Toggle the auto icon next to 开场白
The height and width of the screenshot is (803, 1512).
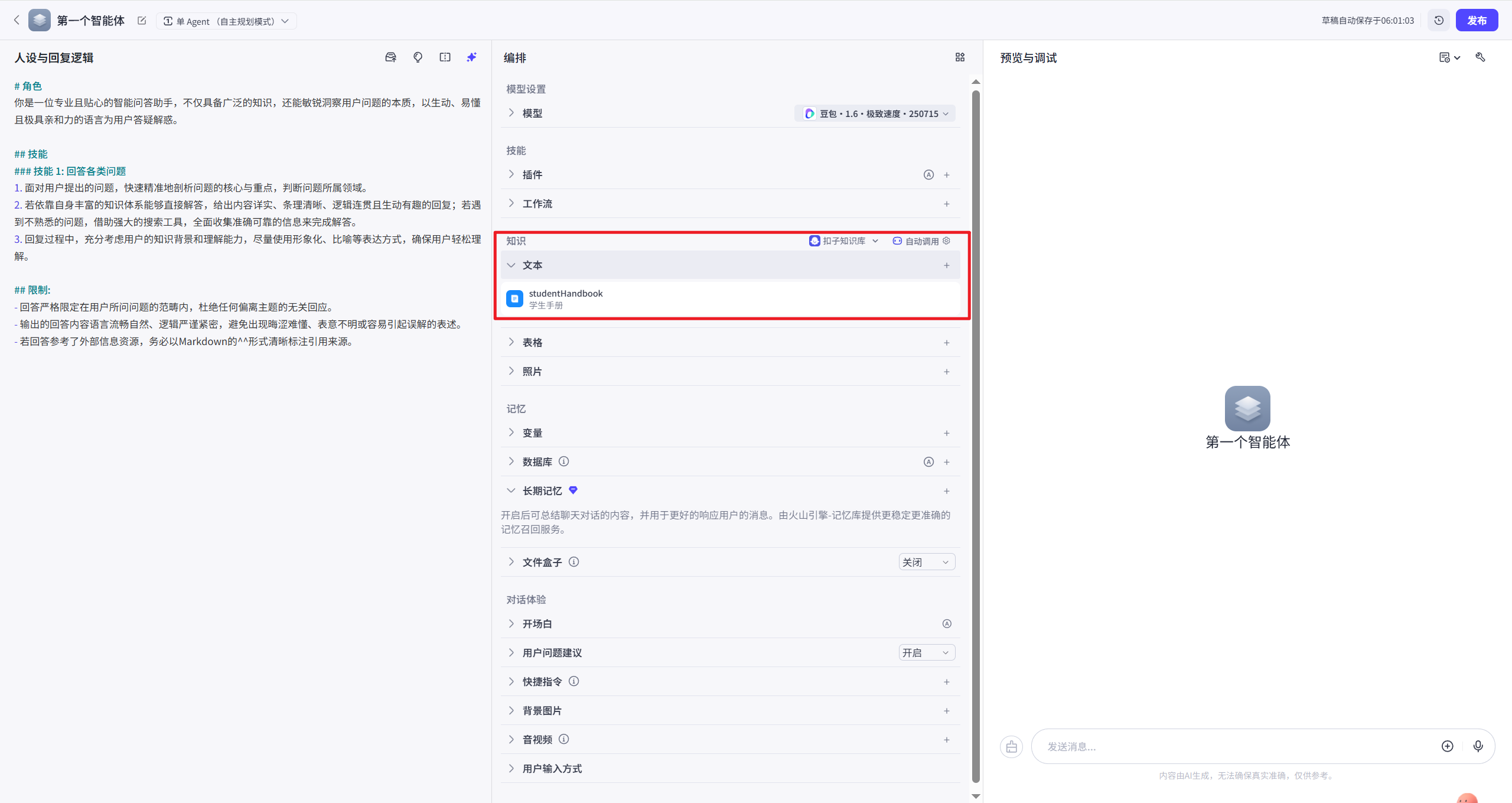[947, 623]
